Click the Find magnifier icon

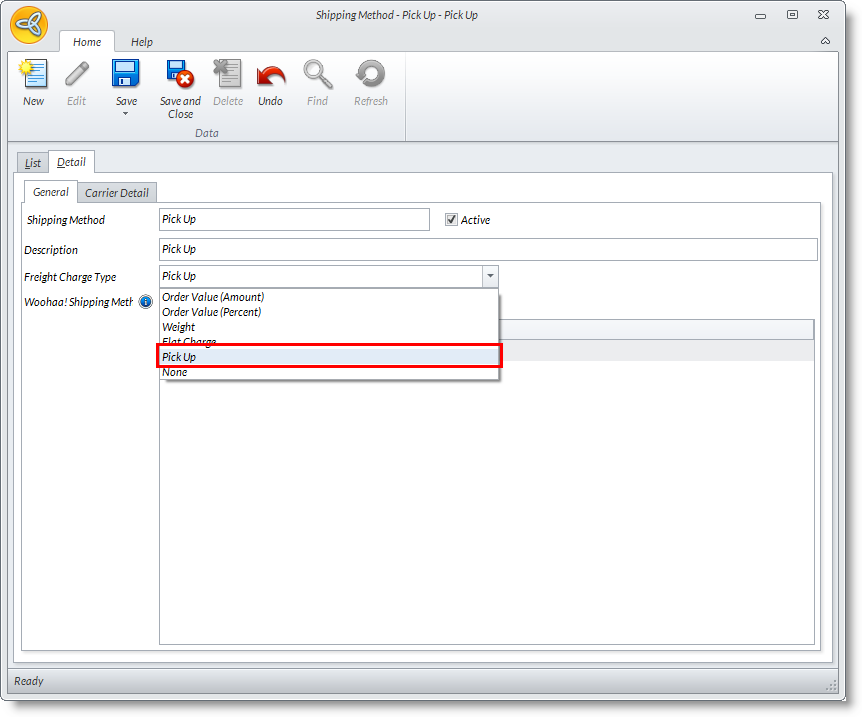click(317, 76)
